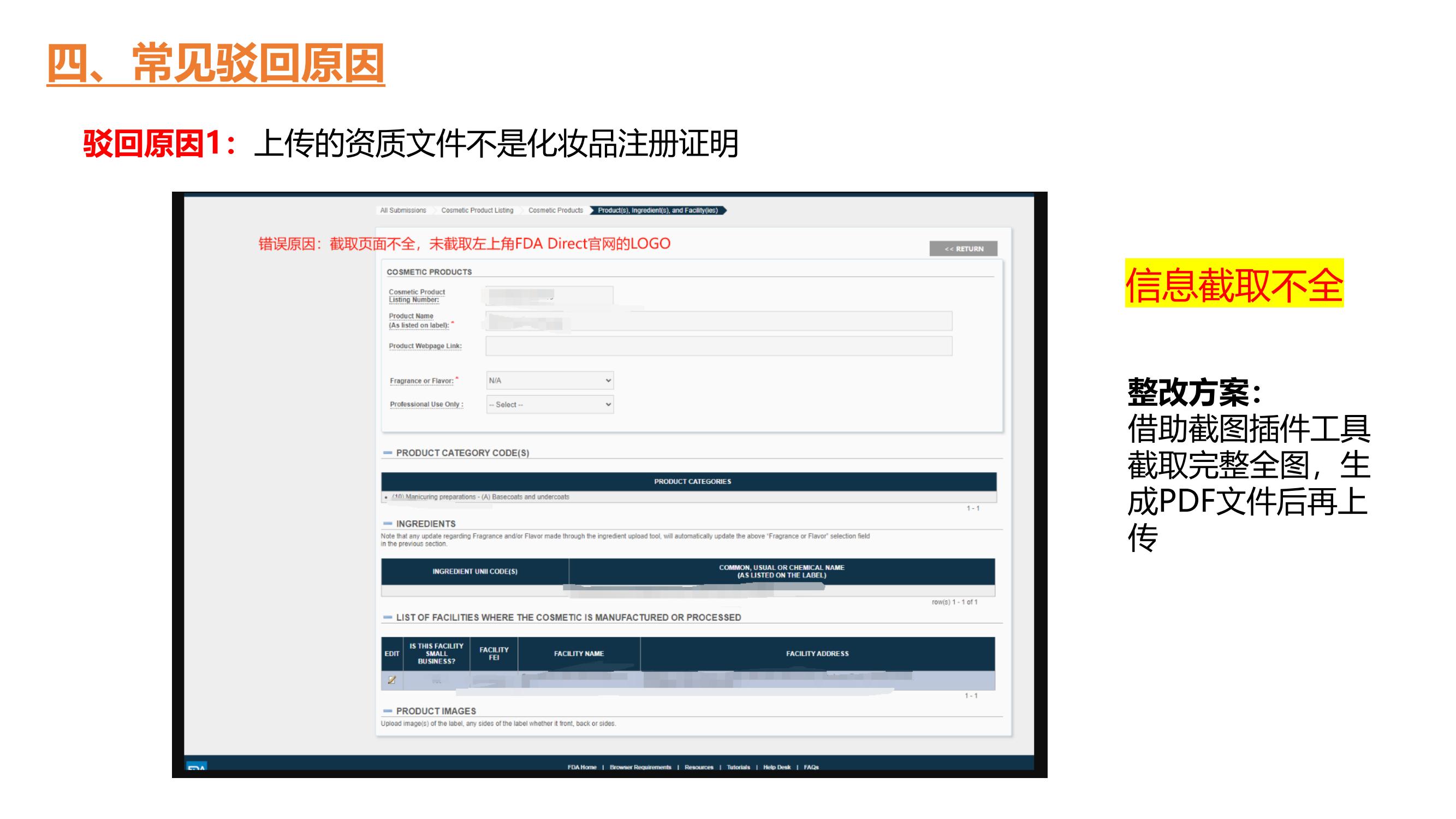Select the All Submissions breadcrumb tab
Screen dimensions: 1456x819
tap(403, 210)
